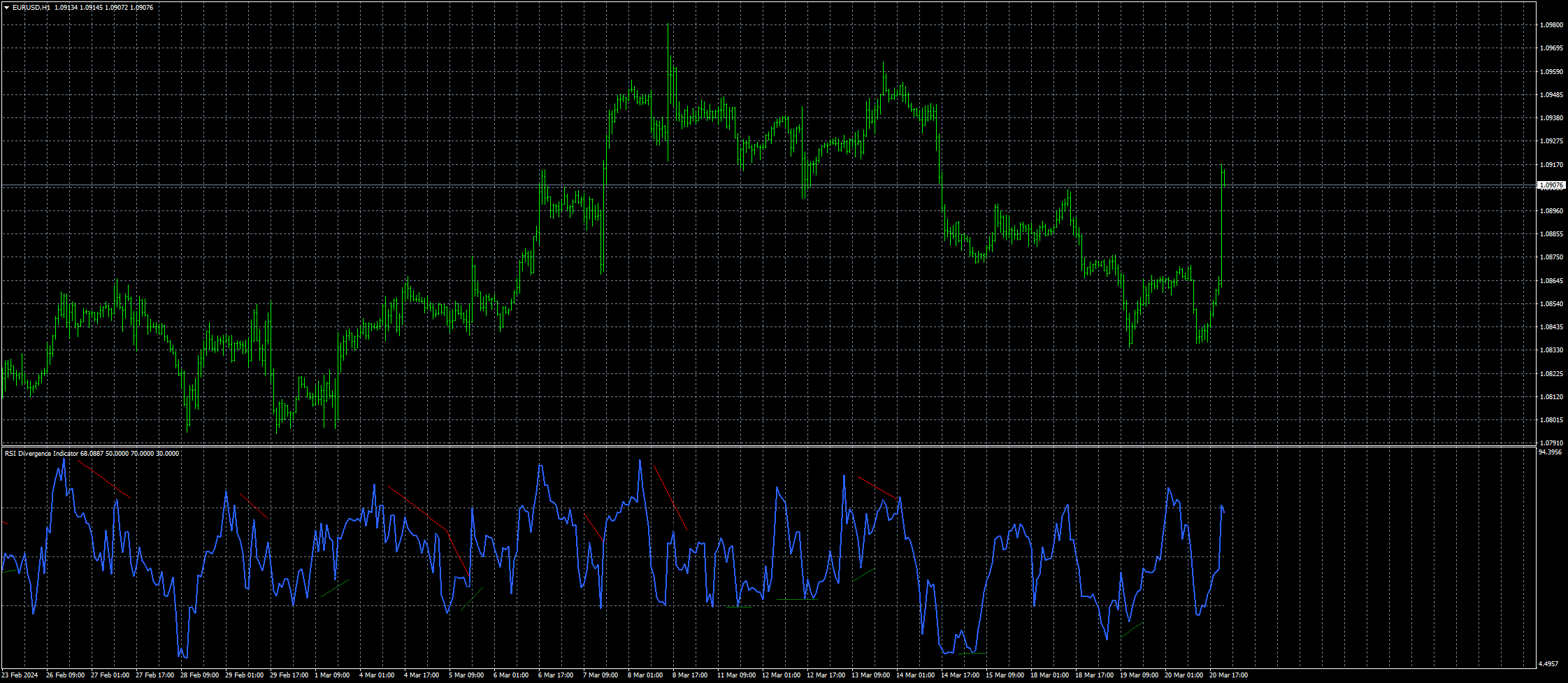Viewport: 1568px width, 683px height.
Task: Select the RSI Divergence Indicator label
Action: coord(42,454)
